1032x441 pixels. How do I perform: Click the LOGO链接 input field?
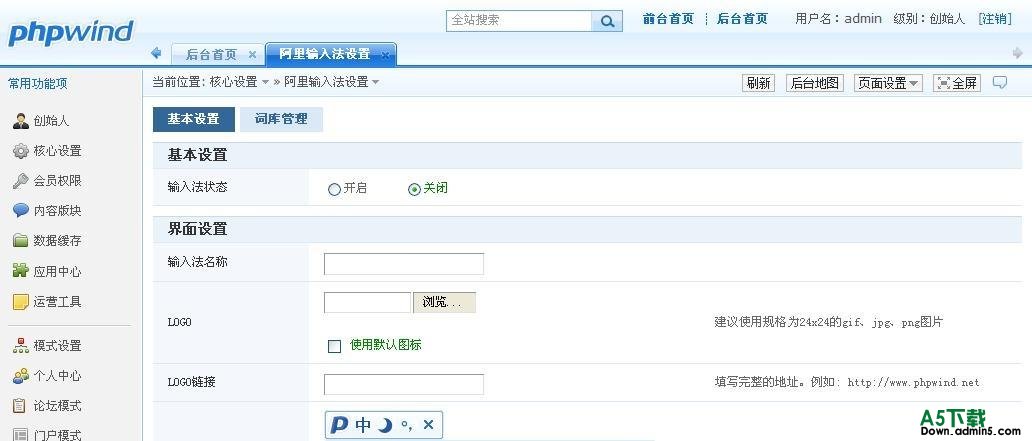pyautogui.click(x=403, y=384)
